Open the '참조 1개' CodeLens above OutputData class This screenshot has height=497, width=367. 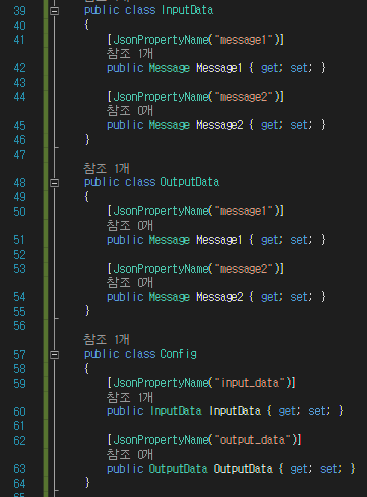coord(106,168)
